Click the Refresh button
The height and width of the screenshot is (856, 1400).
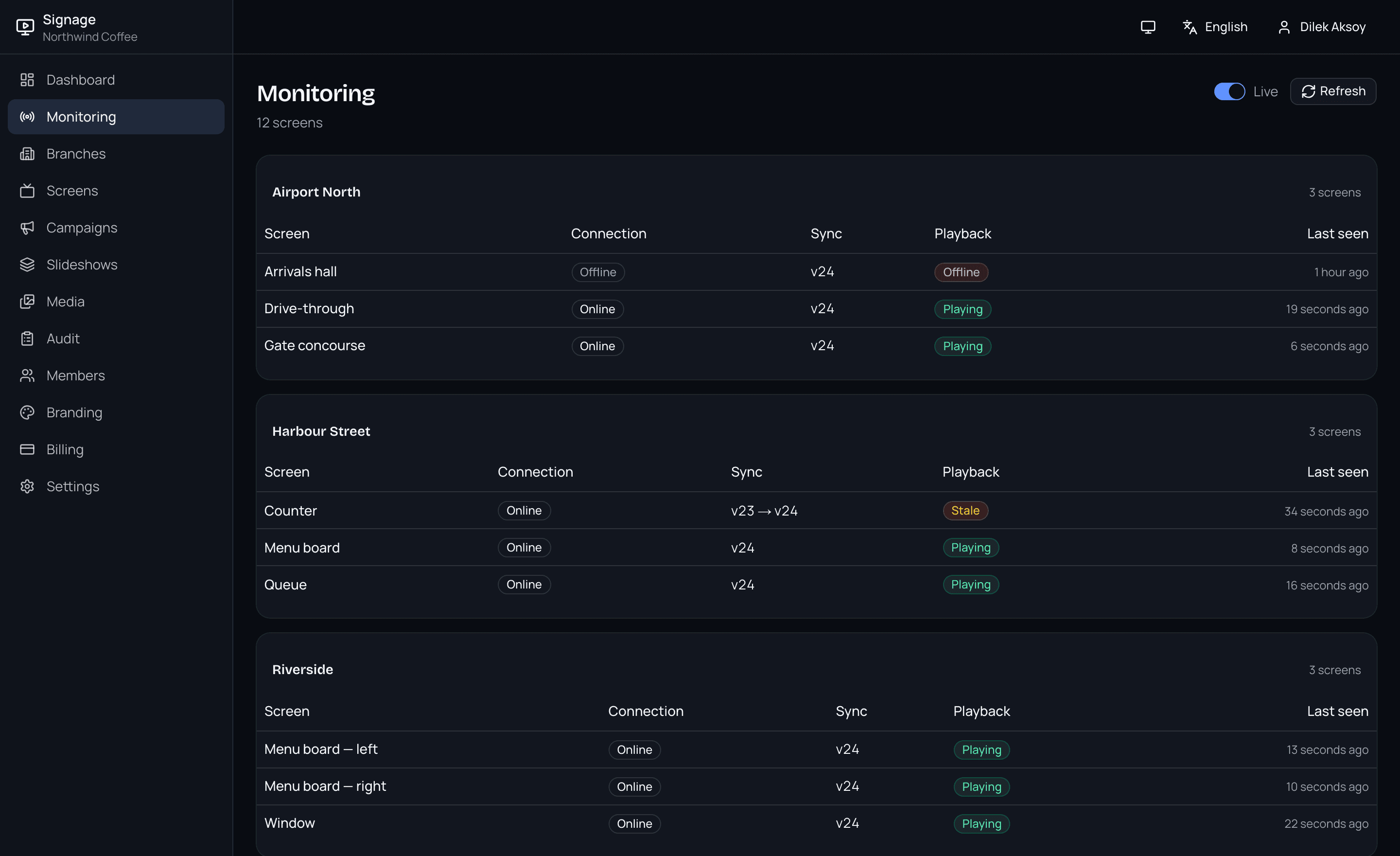click(x=1333, y=91)
